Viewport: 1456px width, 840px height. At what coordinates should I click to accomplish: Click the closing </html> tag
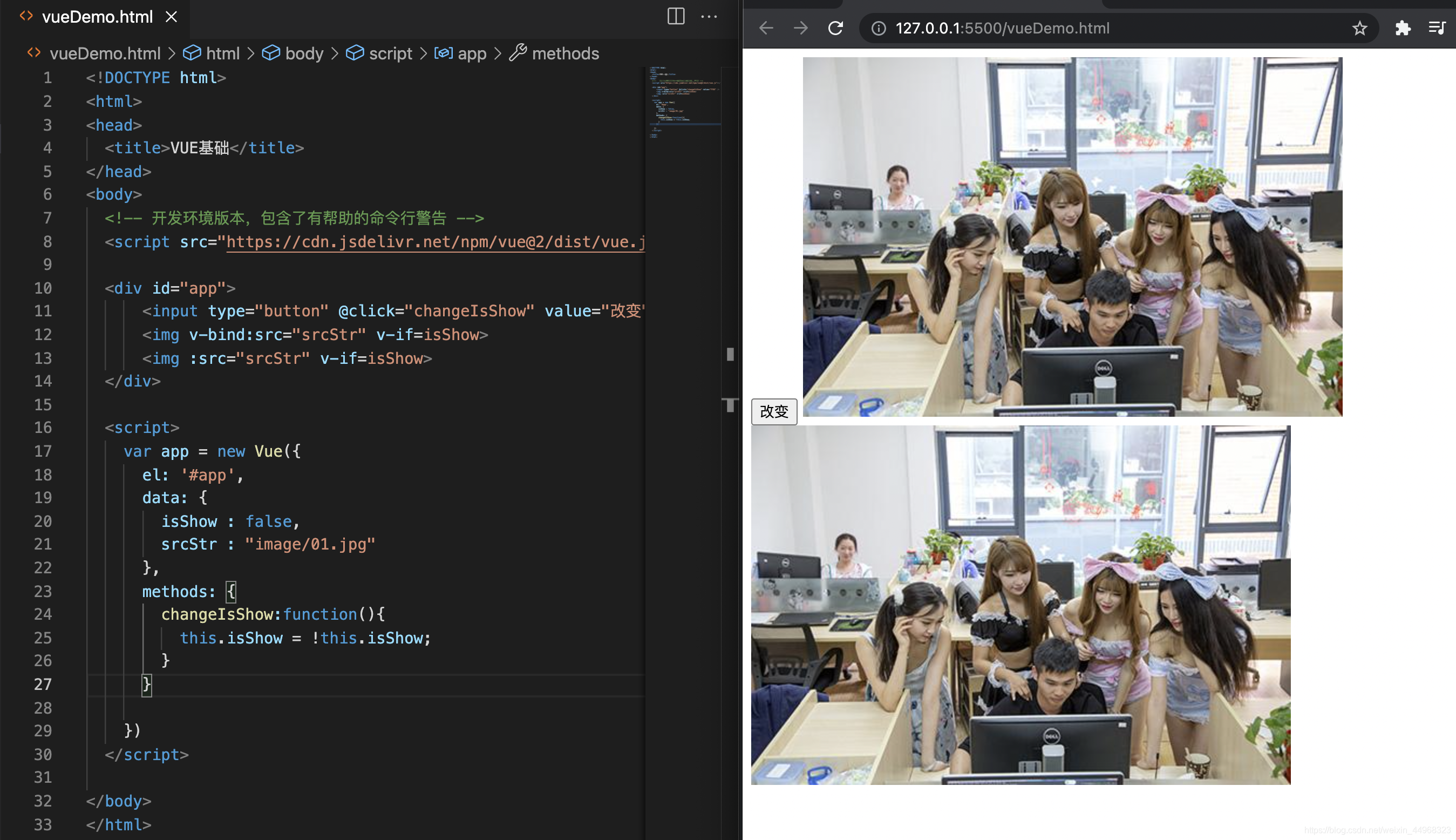coord(119,825)
